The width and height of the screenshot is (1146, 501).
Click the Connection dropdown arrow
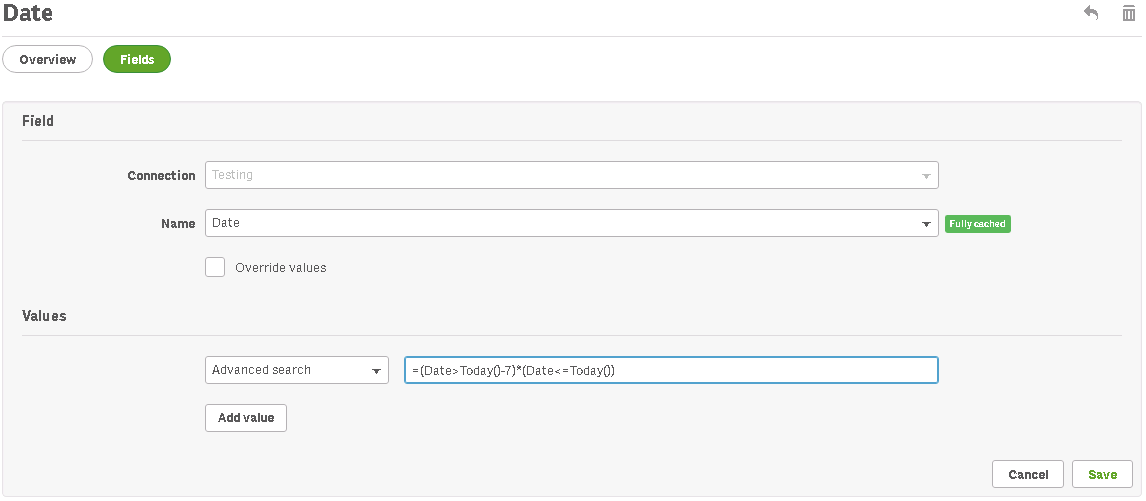tap(925, 176)
